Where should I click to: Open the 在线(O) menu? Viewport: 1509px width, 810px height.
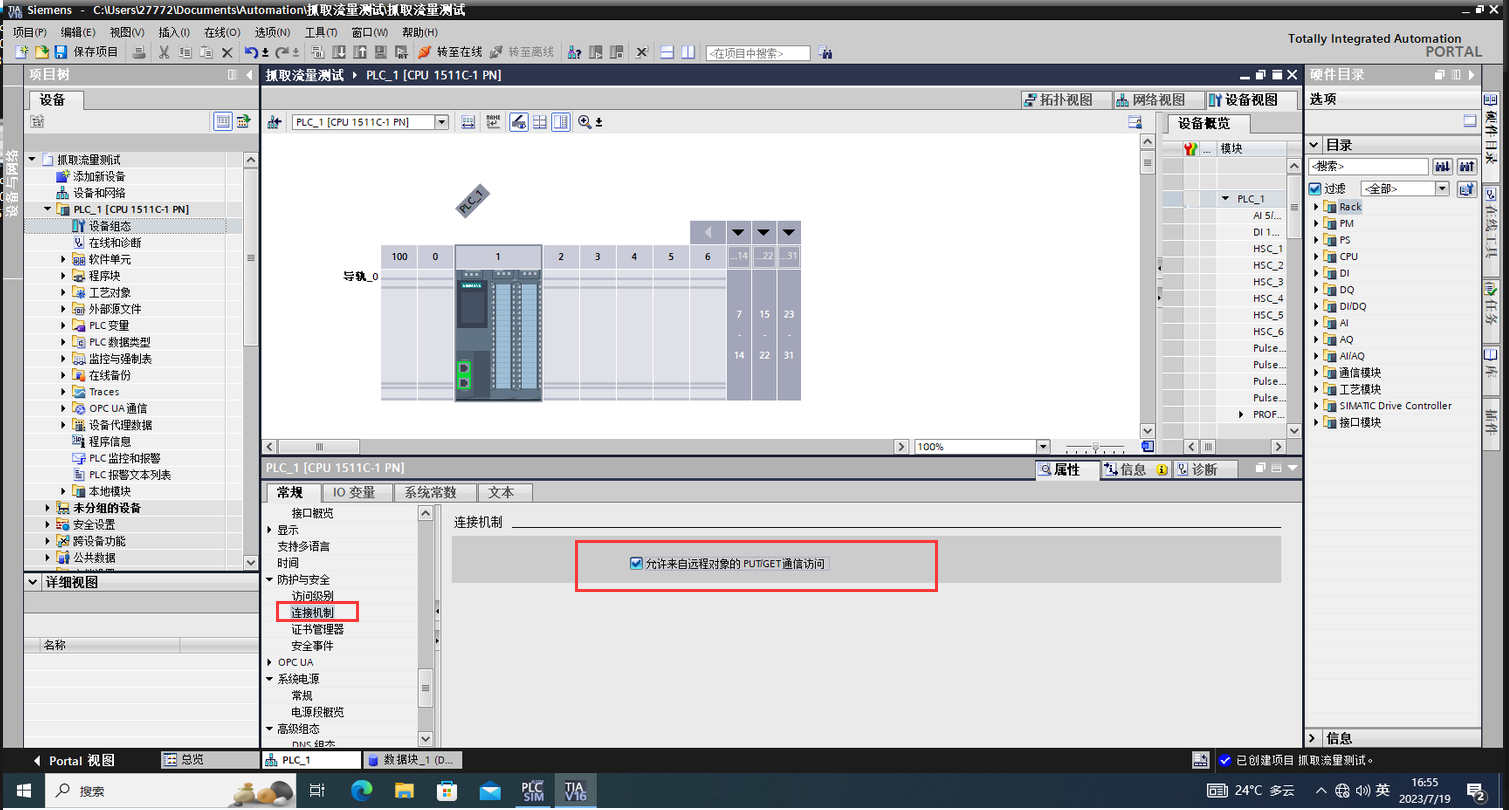(222, 32)
